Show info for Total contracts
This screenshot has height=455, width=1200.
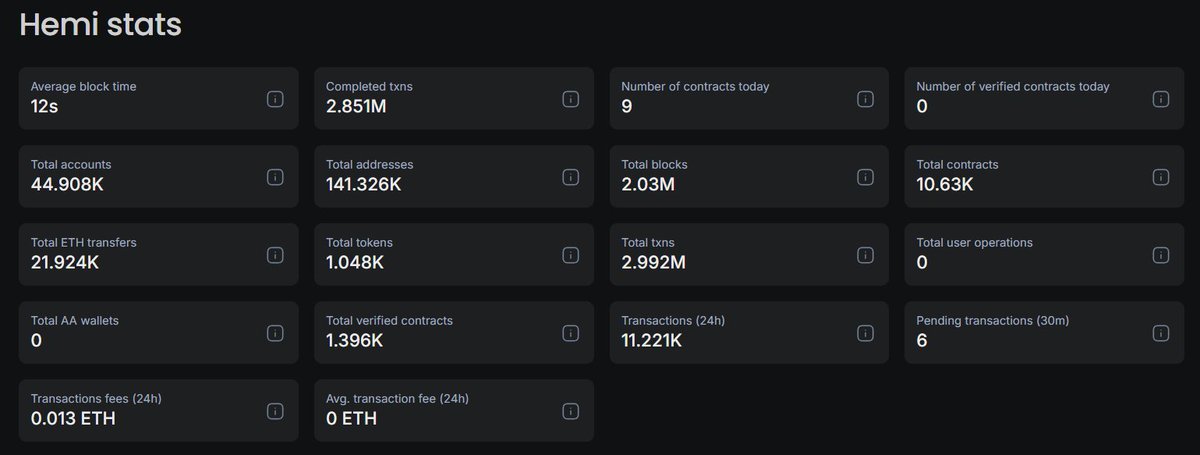click(x=1160, y=177)
